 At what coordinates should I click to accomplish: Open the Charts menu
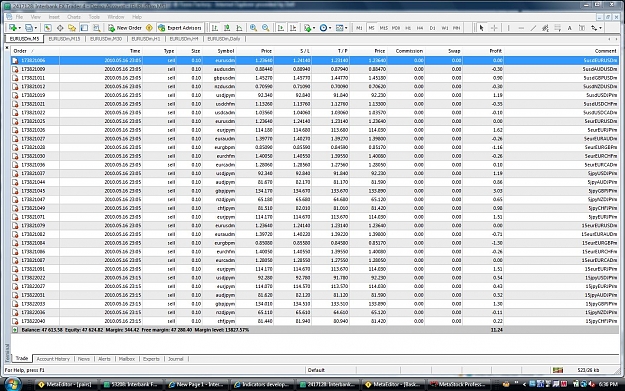74,17
